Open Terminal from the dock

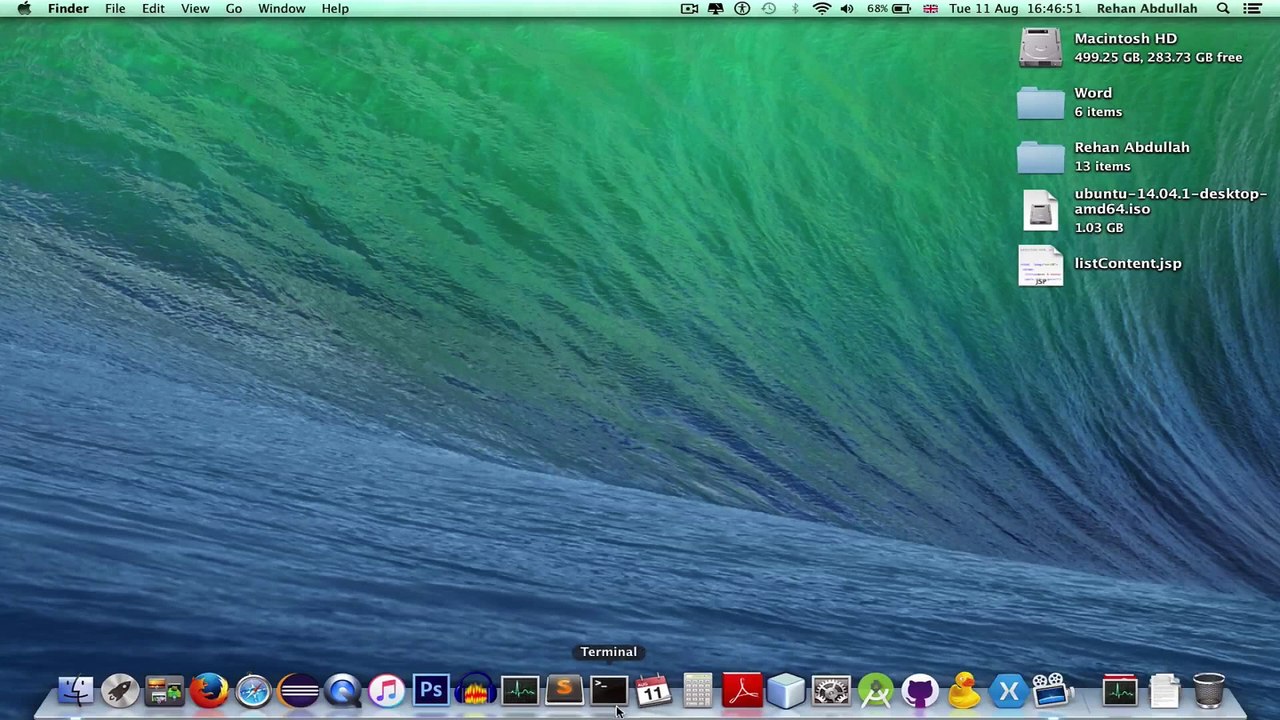pos(608,690)
